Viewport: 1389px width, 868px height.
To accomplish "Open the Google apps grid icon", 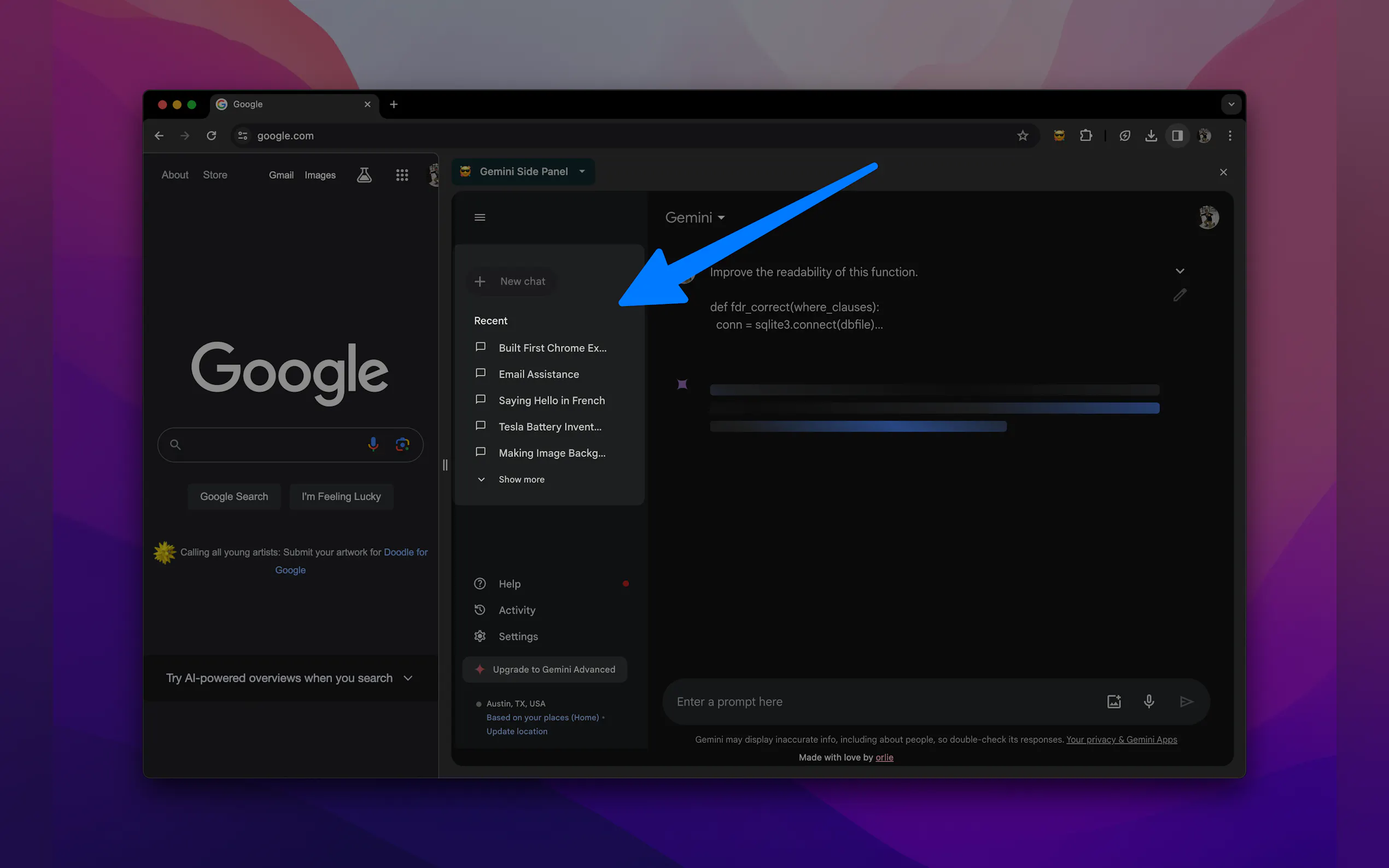I will click(402, 175).
